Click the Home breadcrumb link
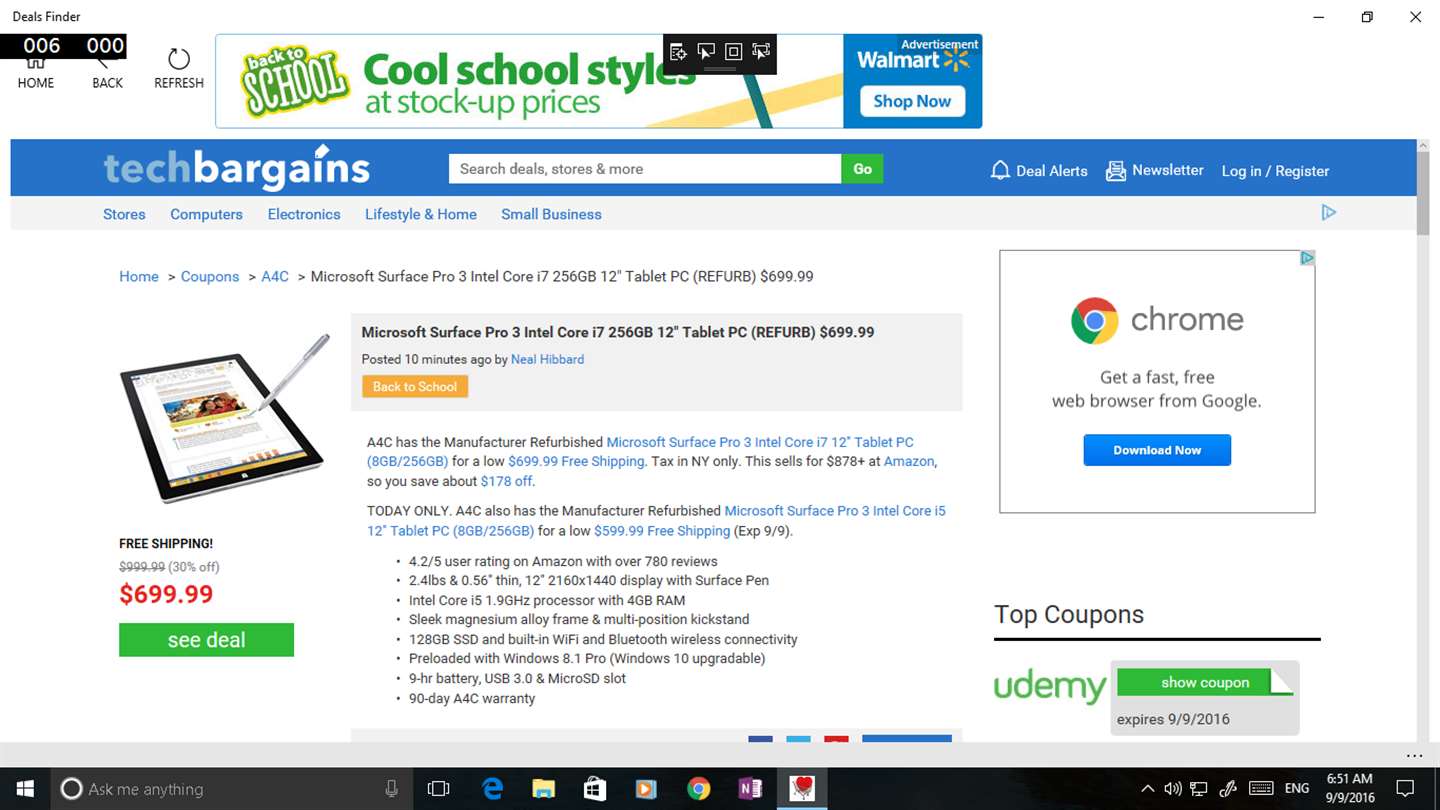Screen dimensions: 1440x810 [x=139, y=276]
